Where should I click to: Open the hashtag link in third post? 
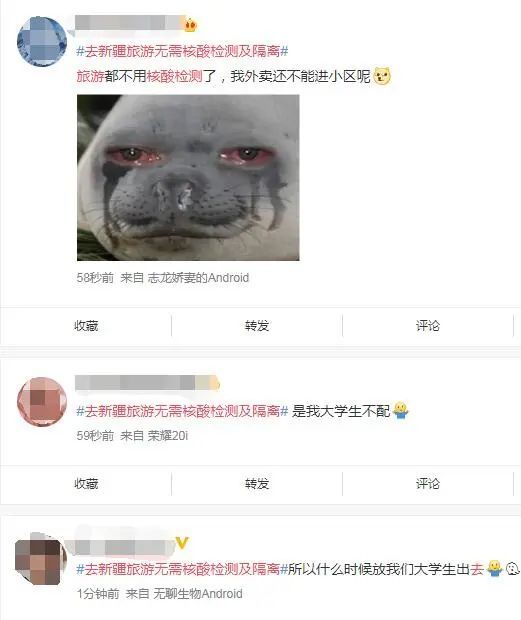pos(182,569)
